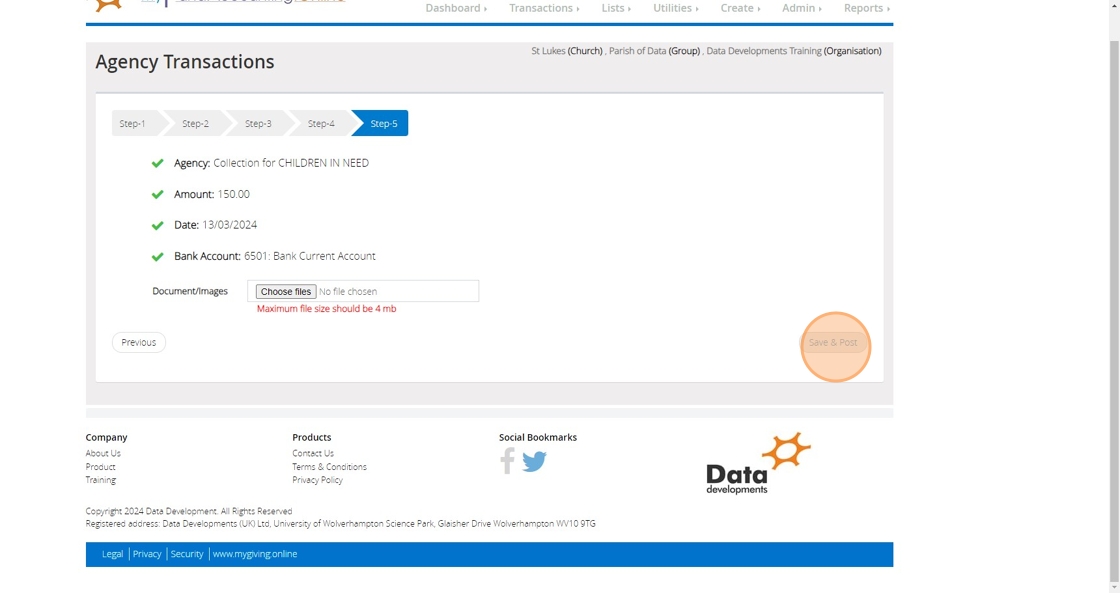The width and height of the screenshot is (1120, 593).
Task: Click Choose files for Document/Images
Action: 286,291
